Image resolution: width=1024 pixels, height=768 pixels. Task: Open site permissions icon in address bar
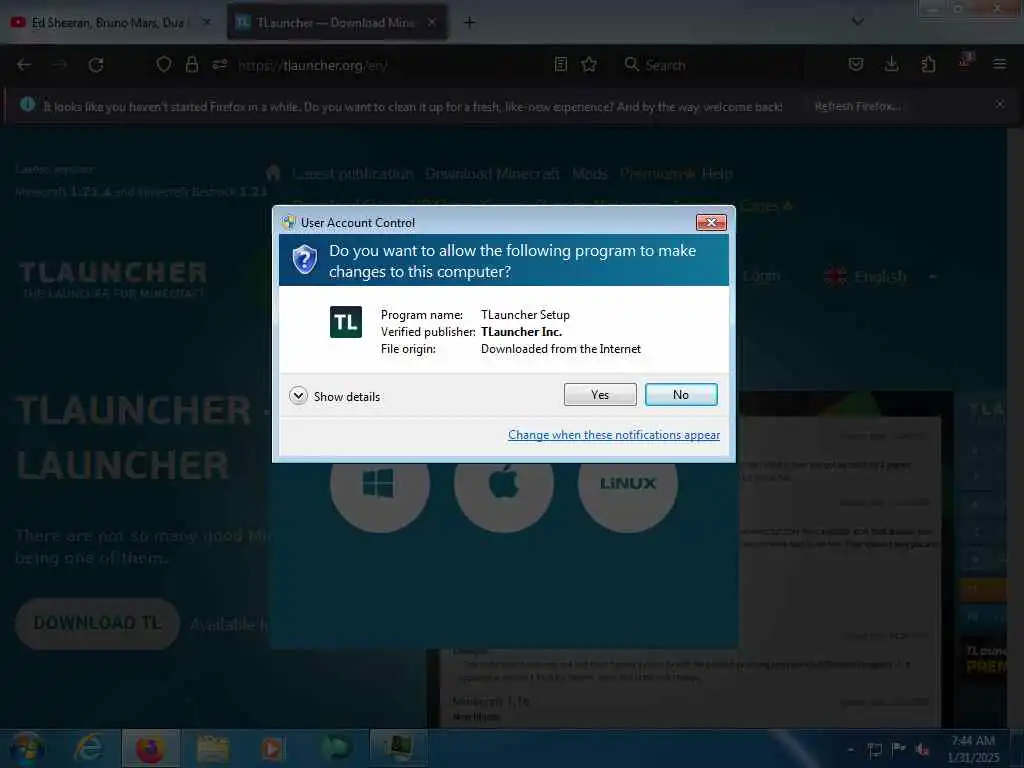(x=219, y=65)
